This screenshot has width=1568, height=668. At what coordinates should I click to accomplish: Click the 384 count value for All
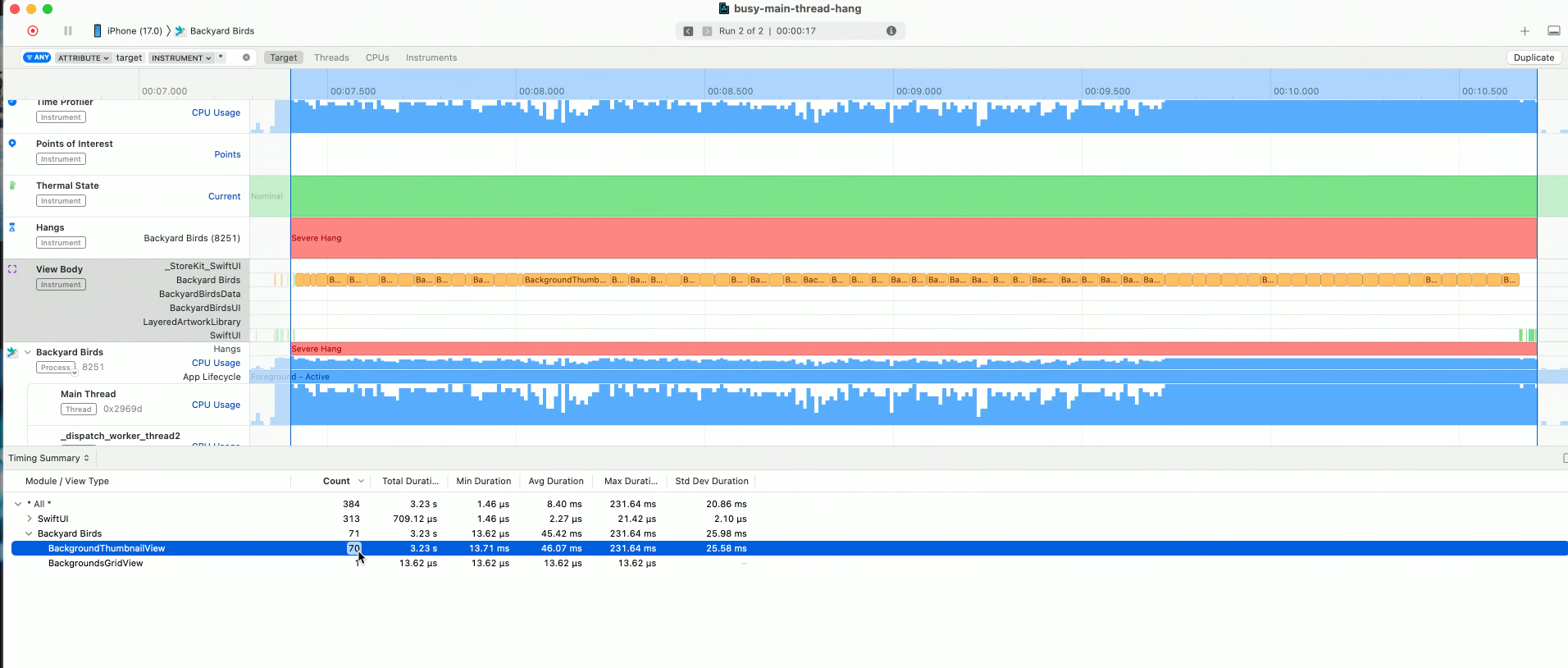click(351, 504)
